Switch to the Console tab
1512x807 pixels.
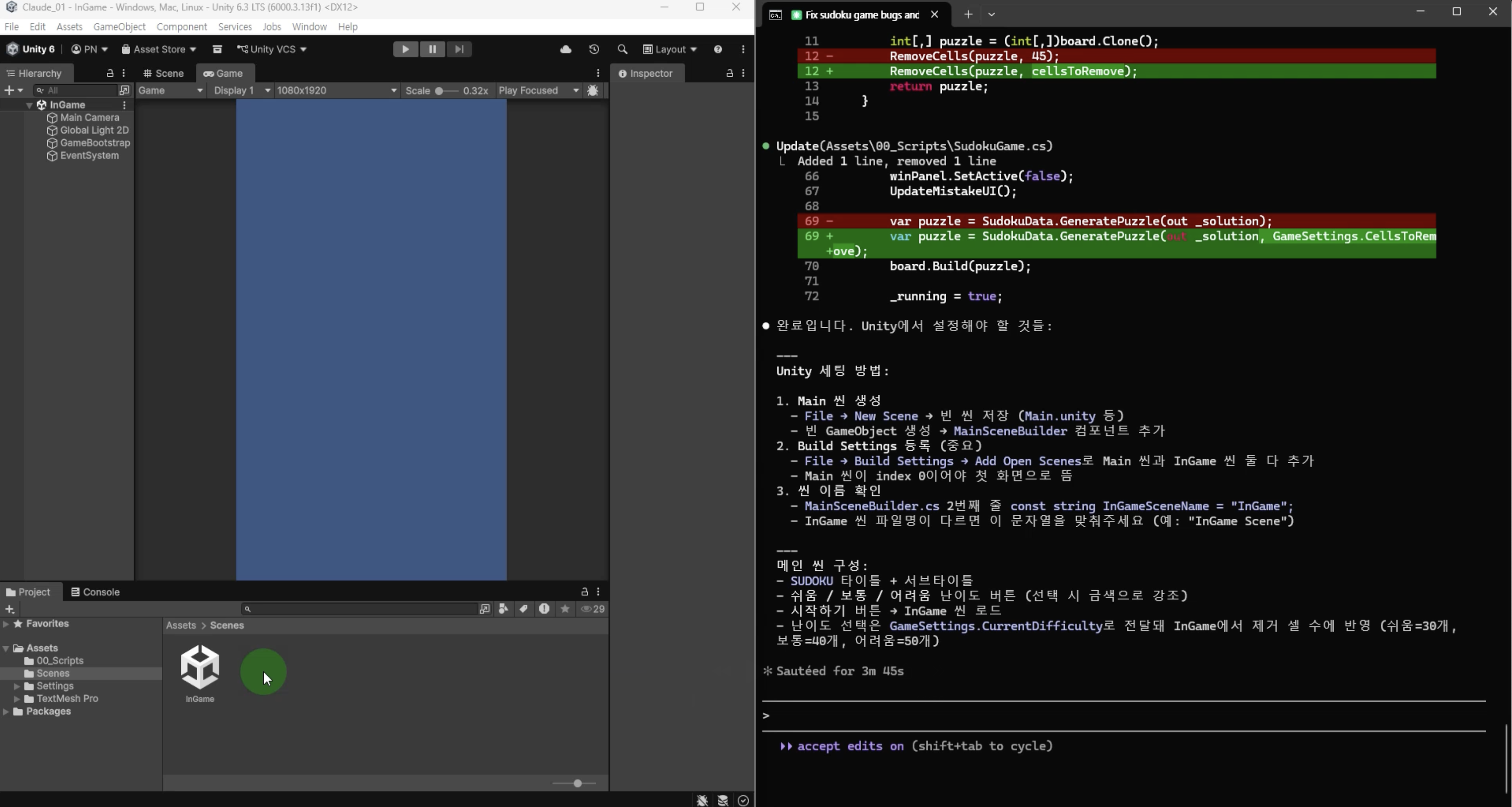click(95, 591)
